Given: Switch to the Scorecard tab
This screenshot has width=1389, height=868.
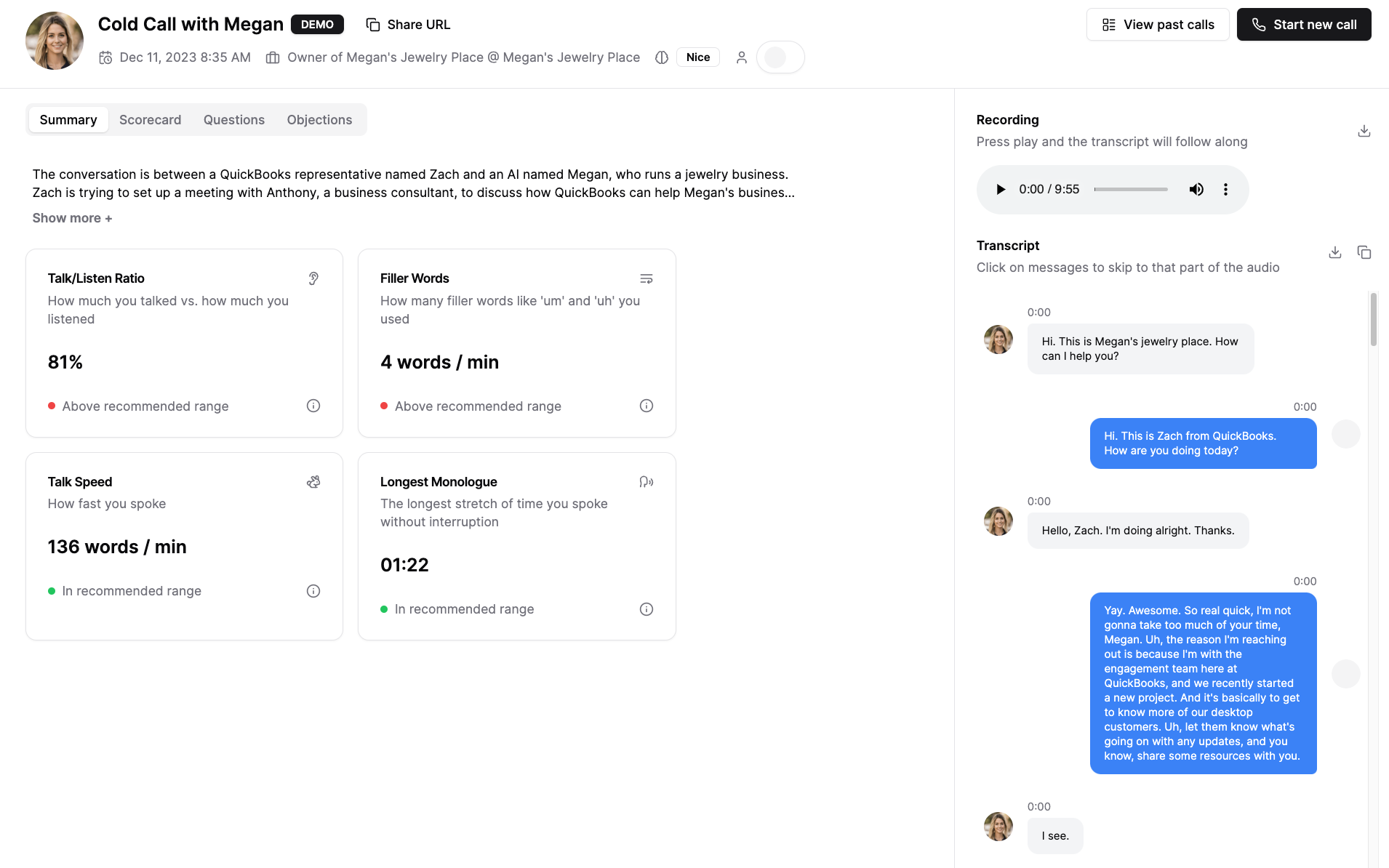Looking at the screenshot, I should pos(150,120).
